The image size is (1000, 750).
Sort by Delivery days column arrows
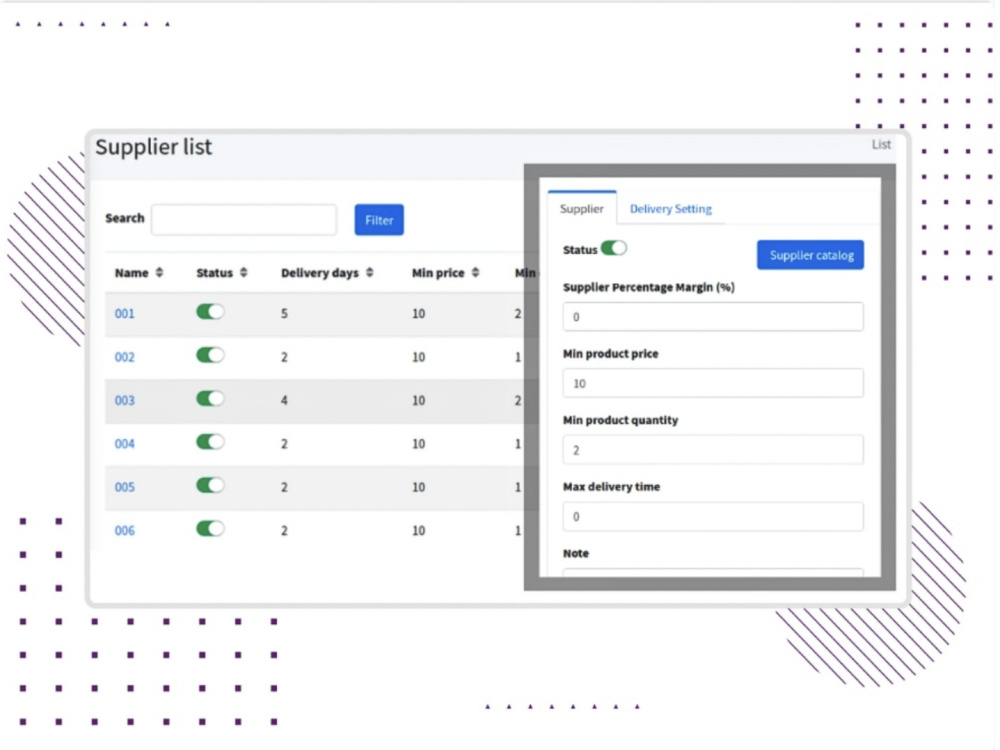[370, 273]
